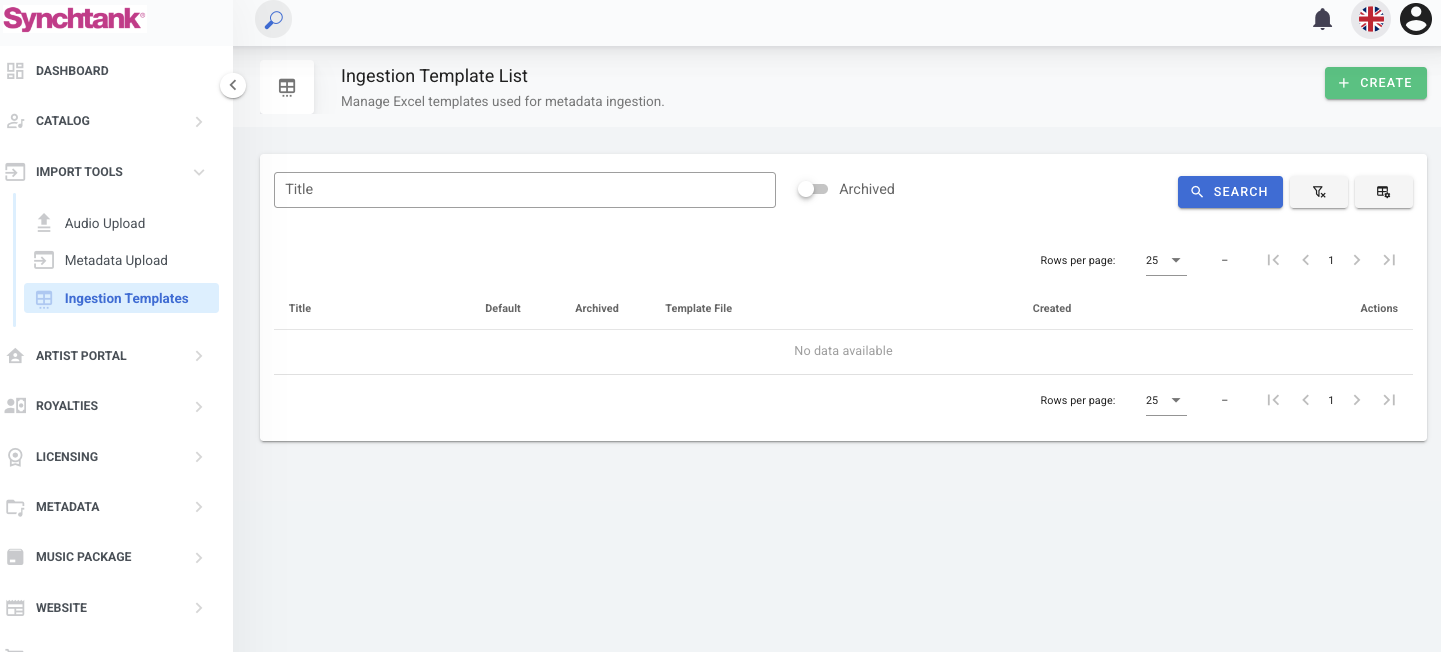This screenshot has height=652, width=1441.
Task: Go to next page in bottom pagination
Action: 1357,400
